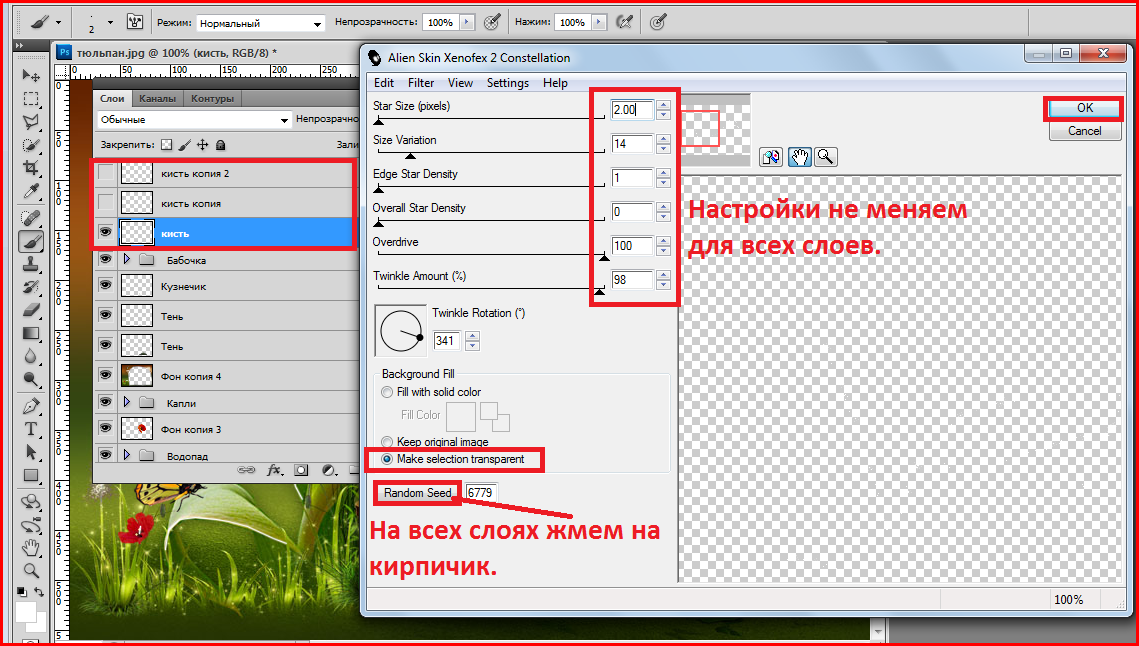Open the Help menu
Screen dimensions: 1139x646
[555, 83]
